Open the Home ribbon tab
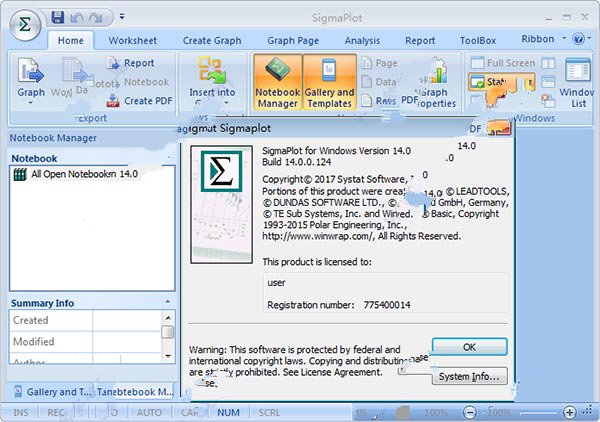 pyautogui.click(x=71, y=41)
